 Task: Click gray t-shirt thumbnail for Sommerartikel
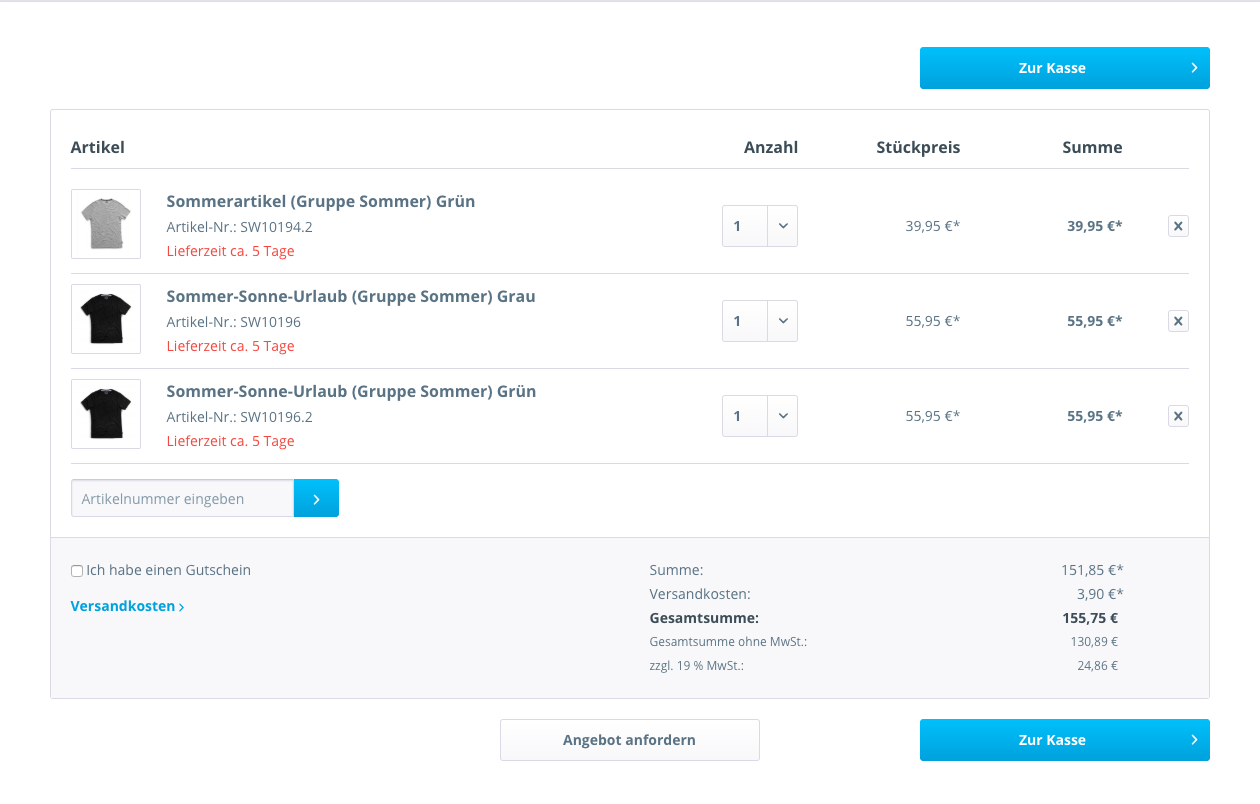[106, 224]
